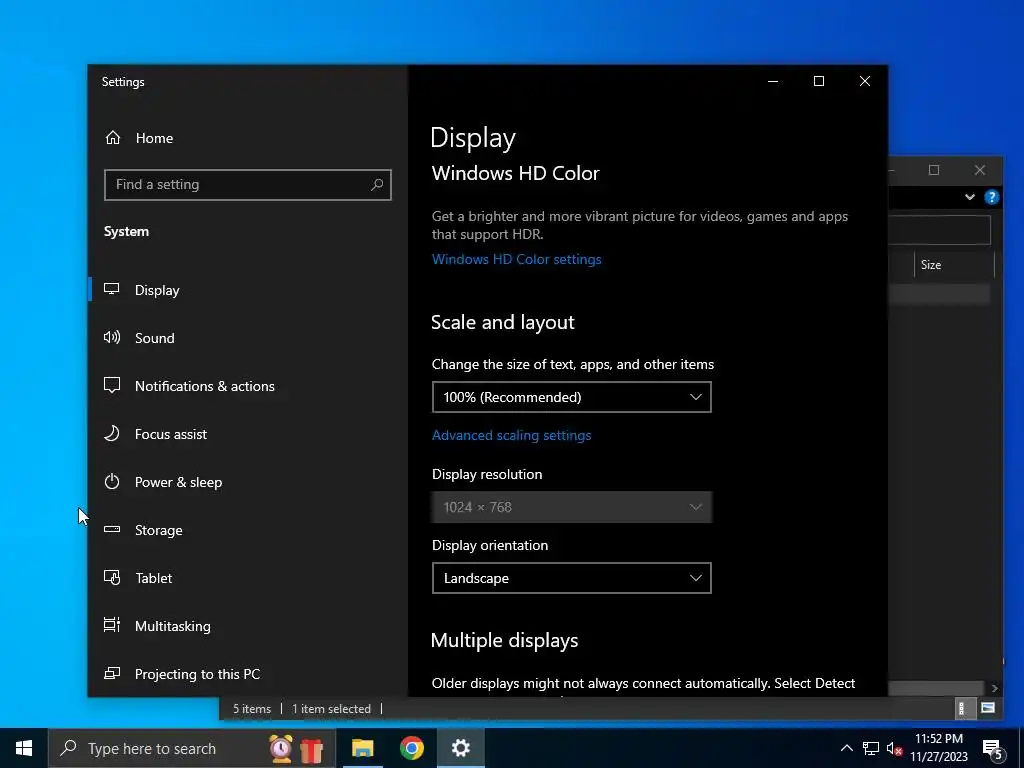Open Sound settings in sidebar
The width and height of the screenshot is (1024, 768).
pos(154,338)
